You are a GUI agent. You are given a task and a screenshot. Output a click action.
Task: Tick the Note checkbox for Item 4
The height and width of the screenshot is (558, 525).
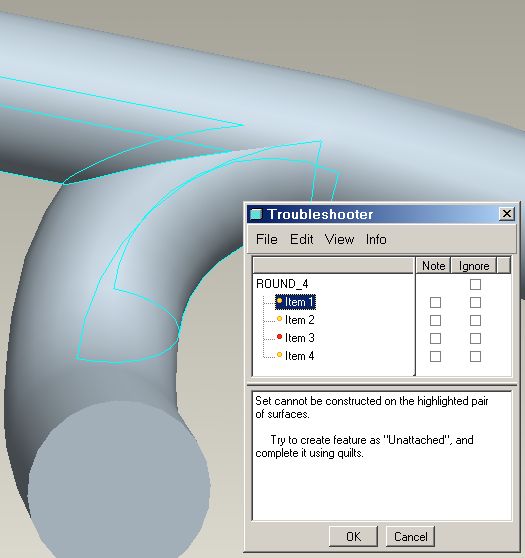[x=435, y=356]
